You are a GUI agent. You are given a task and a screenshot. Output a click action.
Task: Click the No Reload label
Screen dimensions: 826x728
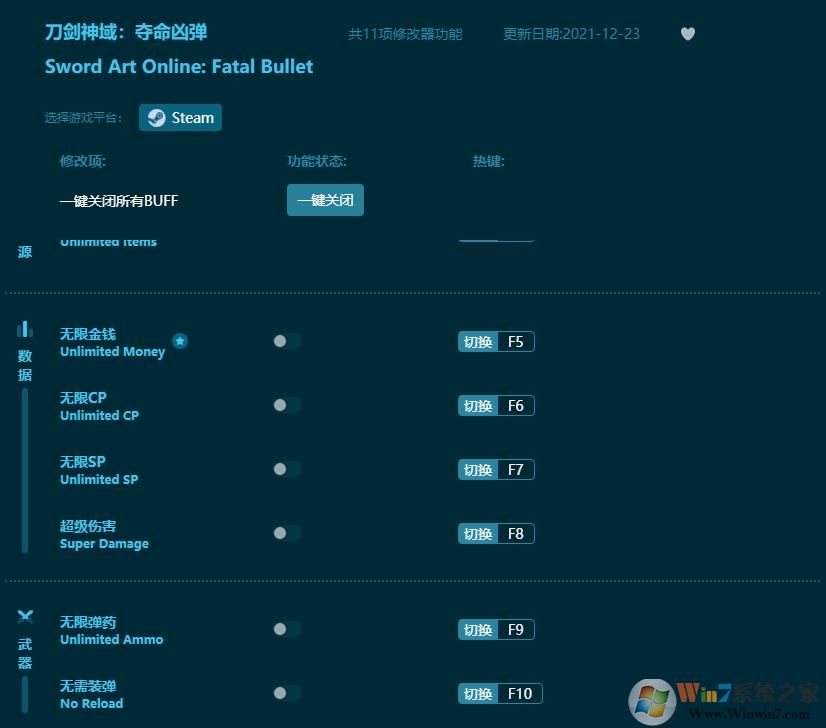point(92,703)
